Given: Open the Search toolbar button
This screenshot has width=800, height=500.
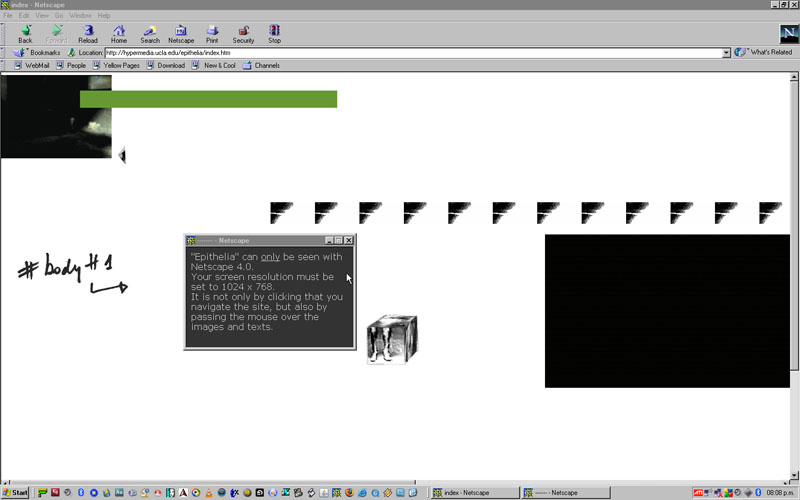Looking at the screenshot, I should (149, 34).
